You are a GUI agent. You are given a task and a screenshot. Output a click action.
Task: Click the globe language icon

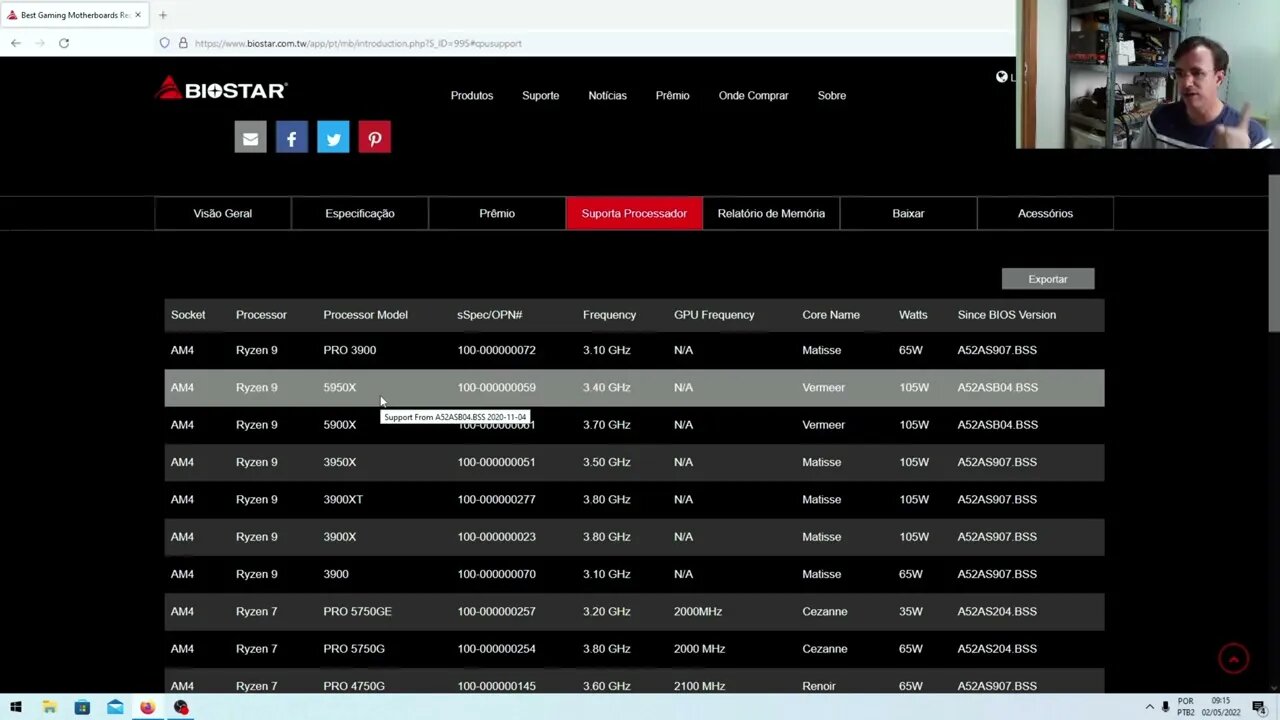pyautogui.click(x=1002, y=77)
